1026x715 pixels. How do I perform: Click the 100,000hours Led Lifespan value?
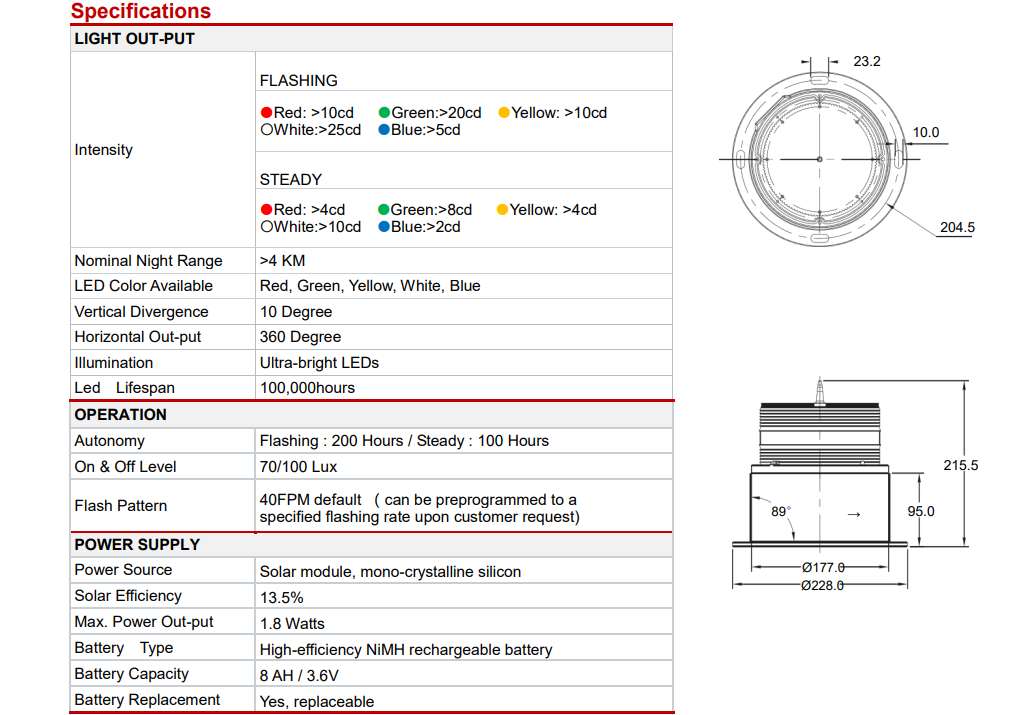[x=307, y=388]
